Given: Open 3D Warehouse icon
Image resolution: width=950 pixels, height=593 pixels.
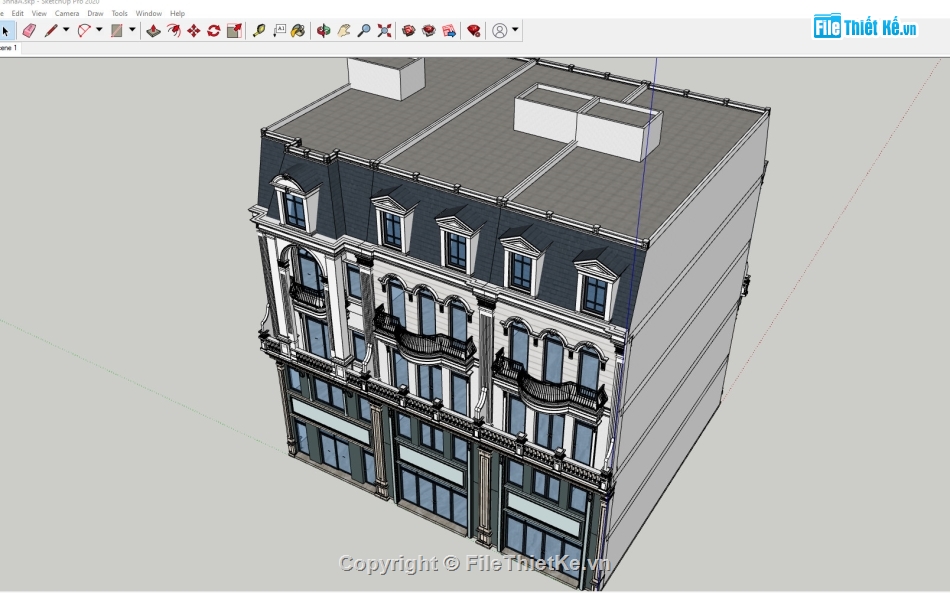Looking at the screenshot, I should click(x=409, y=30).
